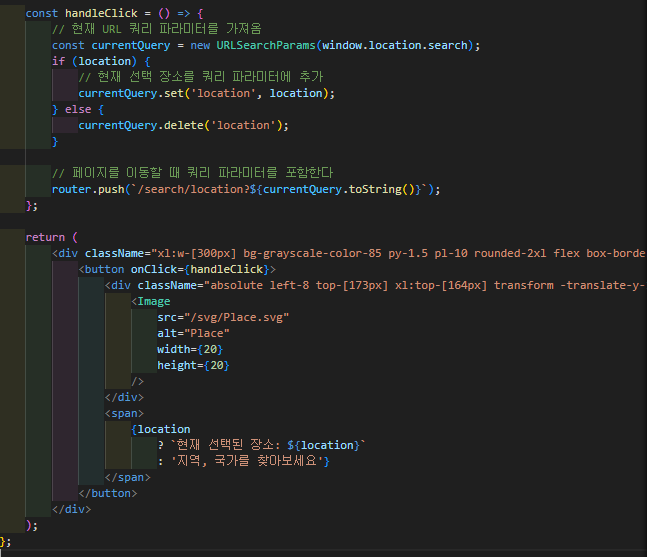Select the 'URLSearchParams' class name

pyautogui.click(x=266, y=45)
